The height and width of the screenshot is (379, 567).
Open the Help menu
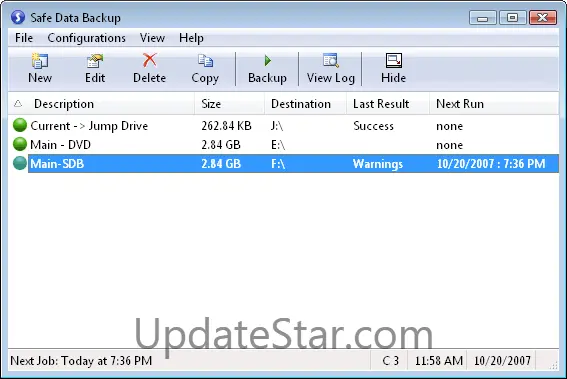[191, 38]
